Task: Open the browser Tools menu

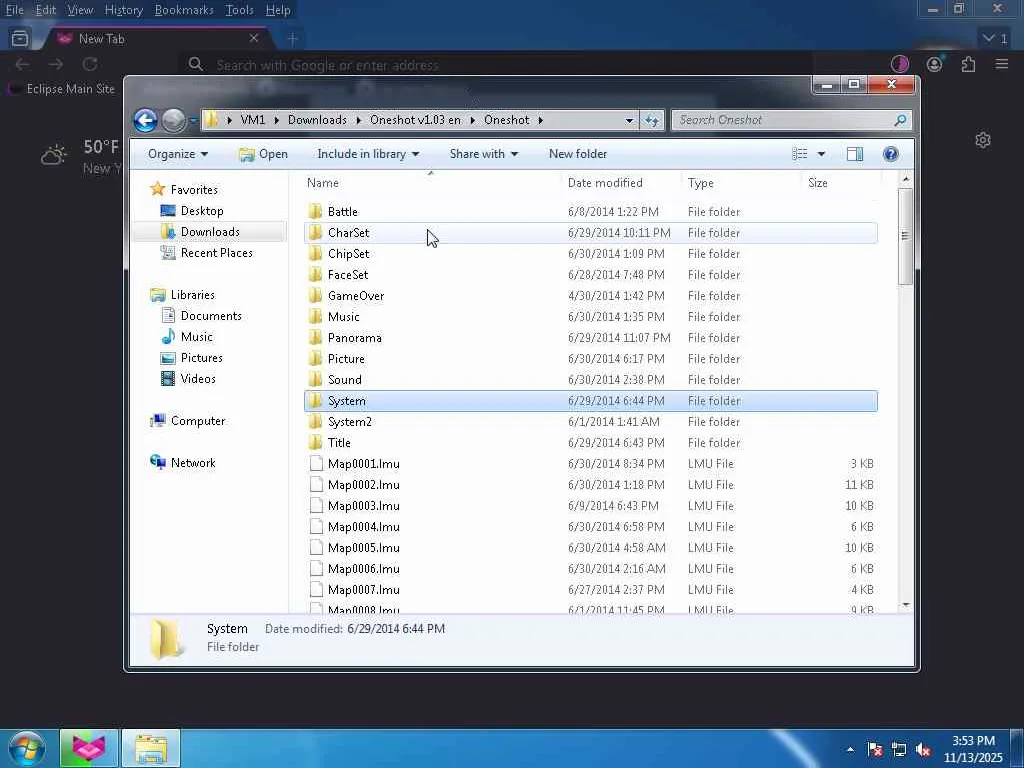Action: tap(239, 10)
